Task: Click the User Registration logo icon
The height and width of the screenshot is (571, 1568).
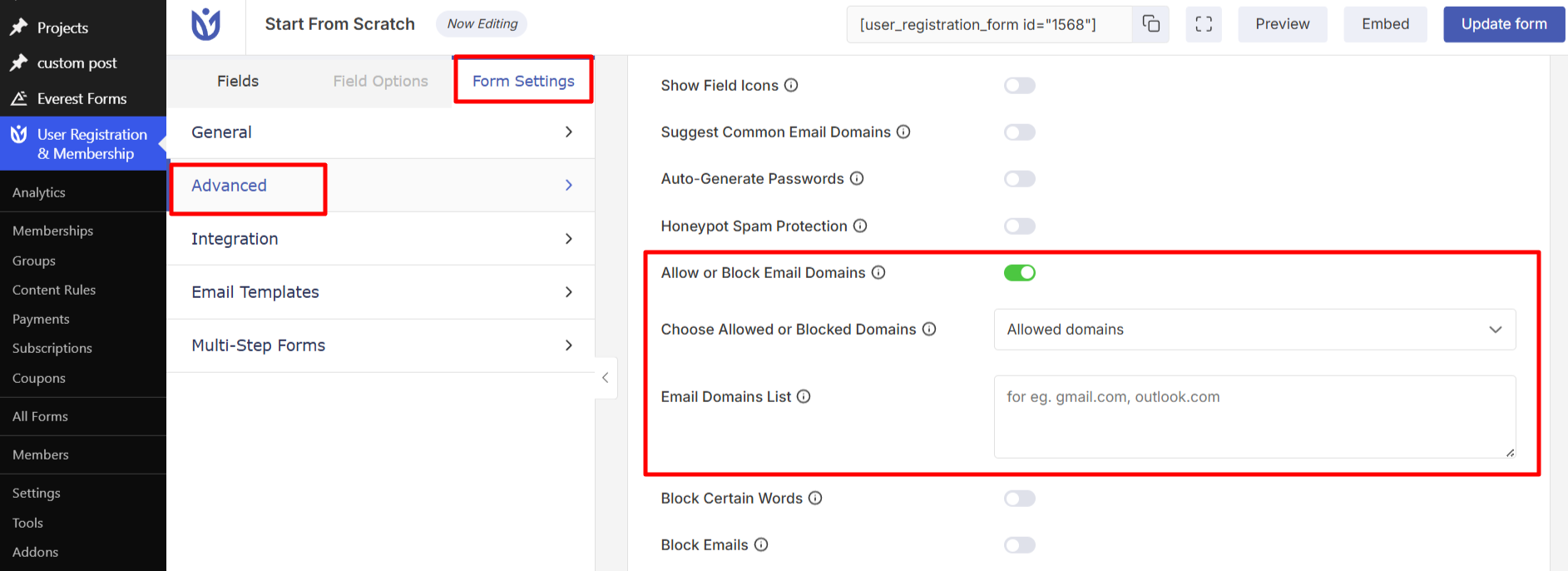Action: point(205,25)
